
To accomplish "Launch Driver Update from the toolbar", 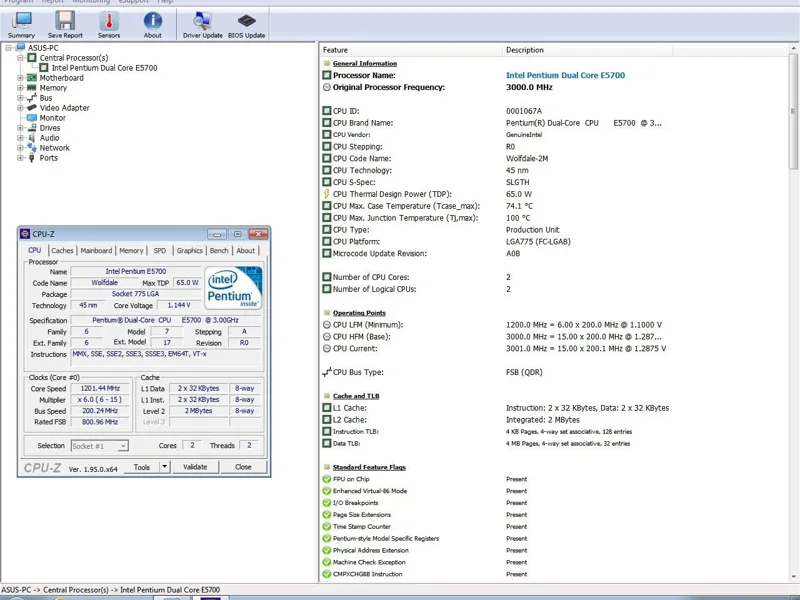I will pos(202,23).
